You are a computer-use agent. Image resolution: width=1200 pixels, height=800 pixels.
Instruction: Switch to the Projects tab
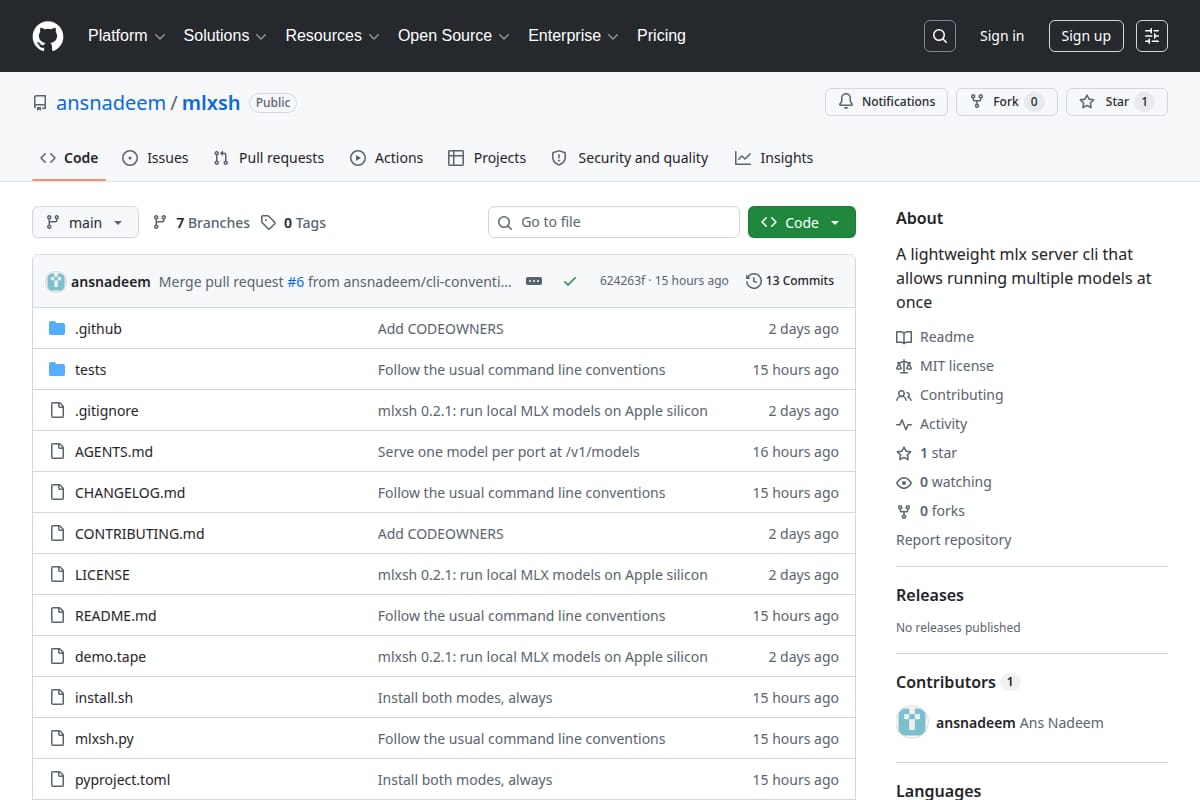(487, 158)
